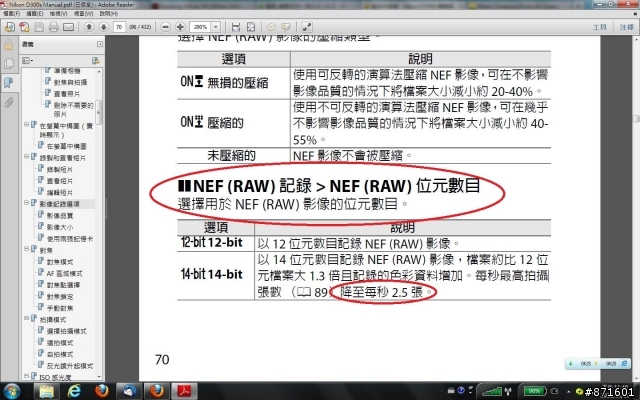Select the 影像大小 bookmark
This screenshot has width=640, height=400.
pos(60,227)
